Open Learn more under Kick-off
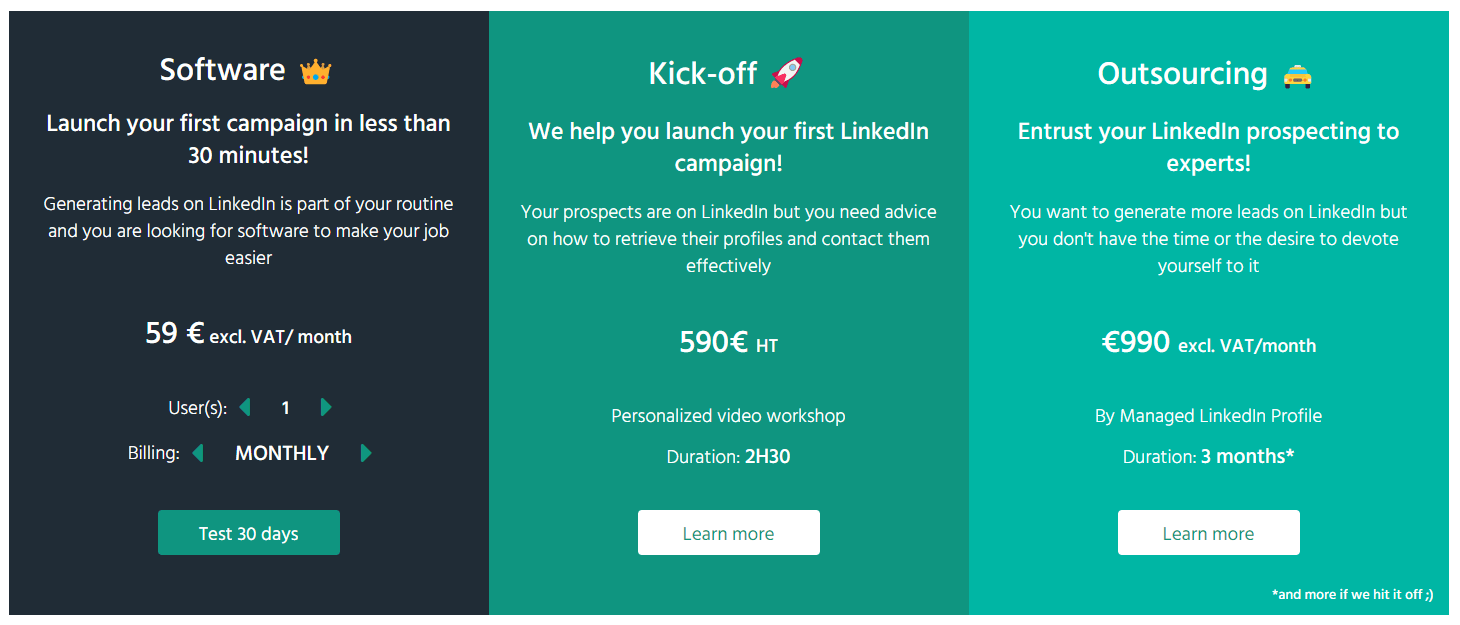This screenshot has width=1460, height=625. click(729, 533)
